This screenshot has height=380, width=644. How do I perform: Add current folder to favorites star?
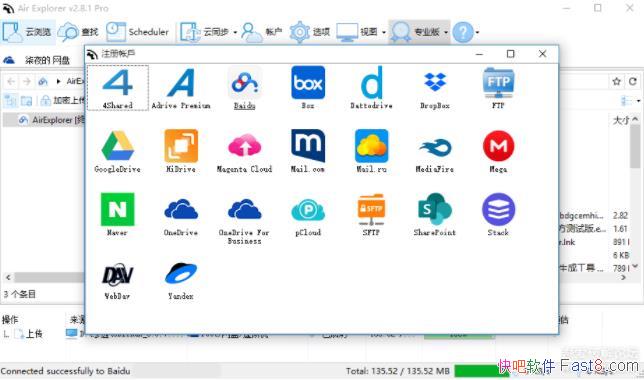616,81
